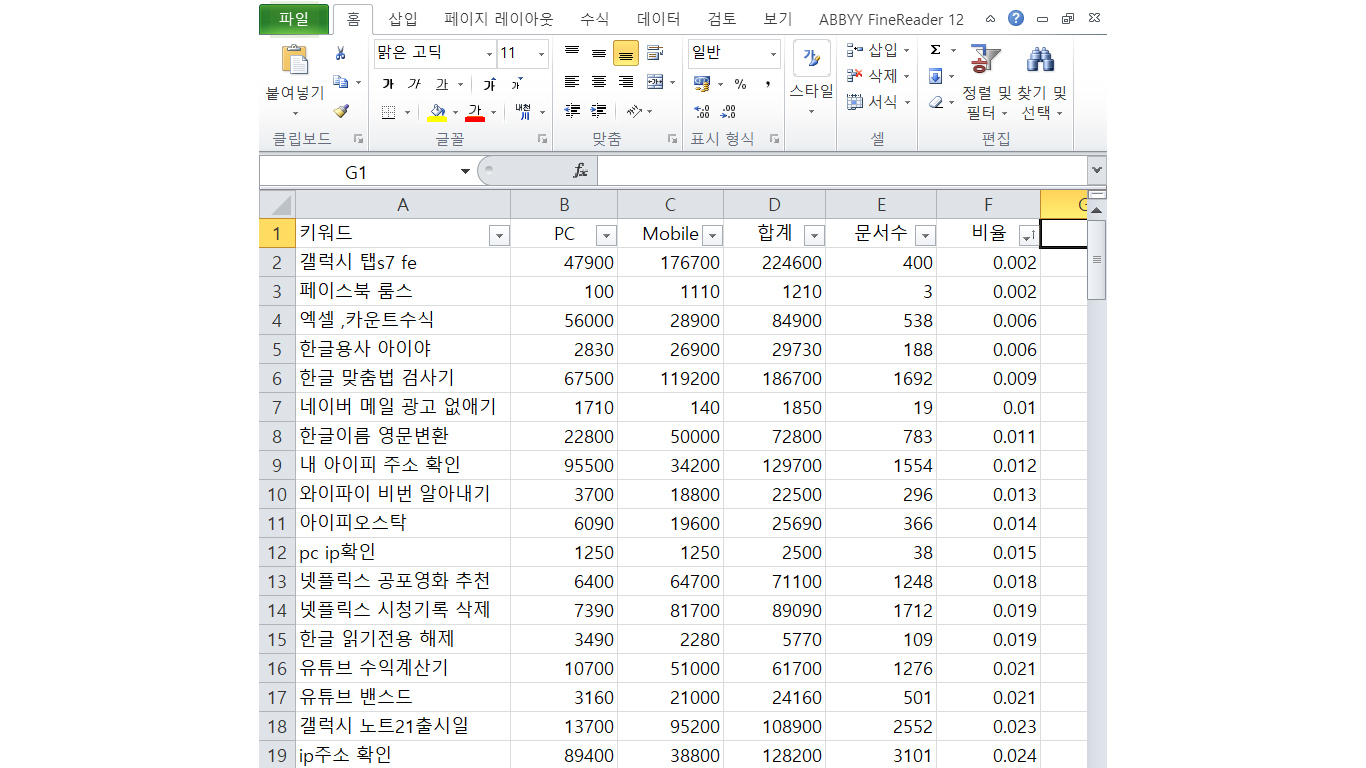
Task: Toggle bottom vertical alignment button
Action: pos(626,54)
